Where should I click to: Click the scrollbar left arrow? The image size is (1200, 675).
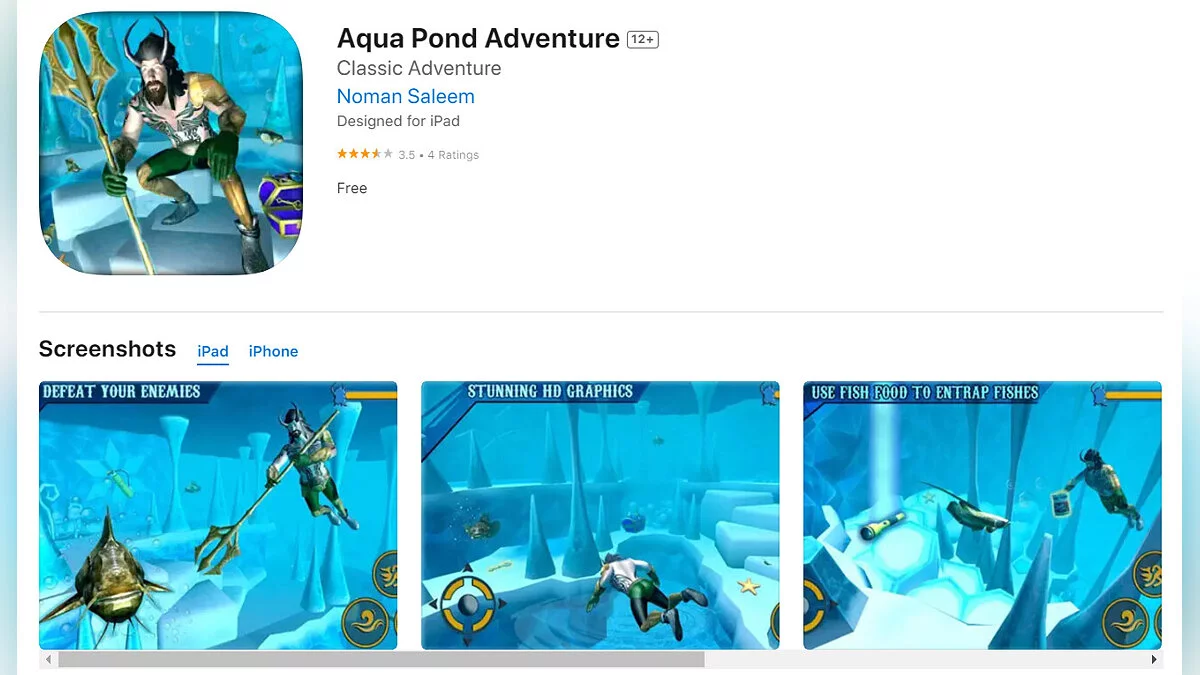coord(46,660)
